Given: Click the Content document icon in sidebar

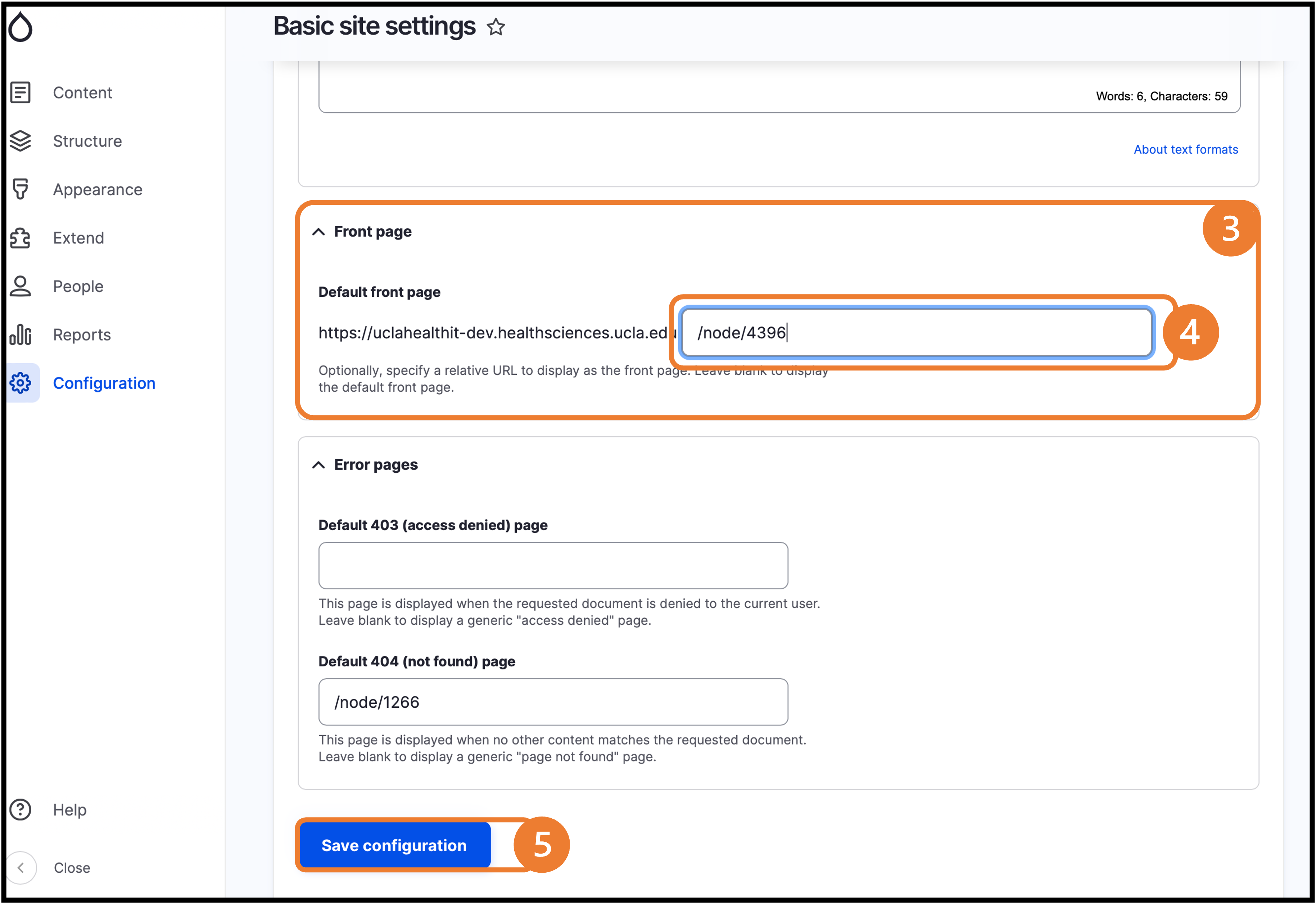Looking at the screenshot, I should [x=21, y=92].
